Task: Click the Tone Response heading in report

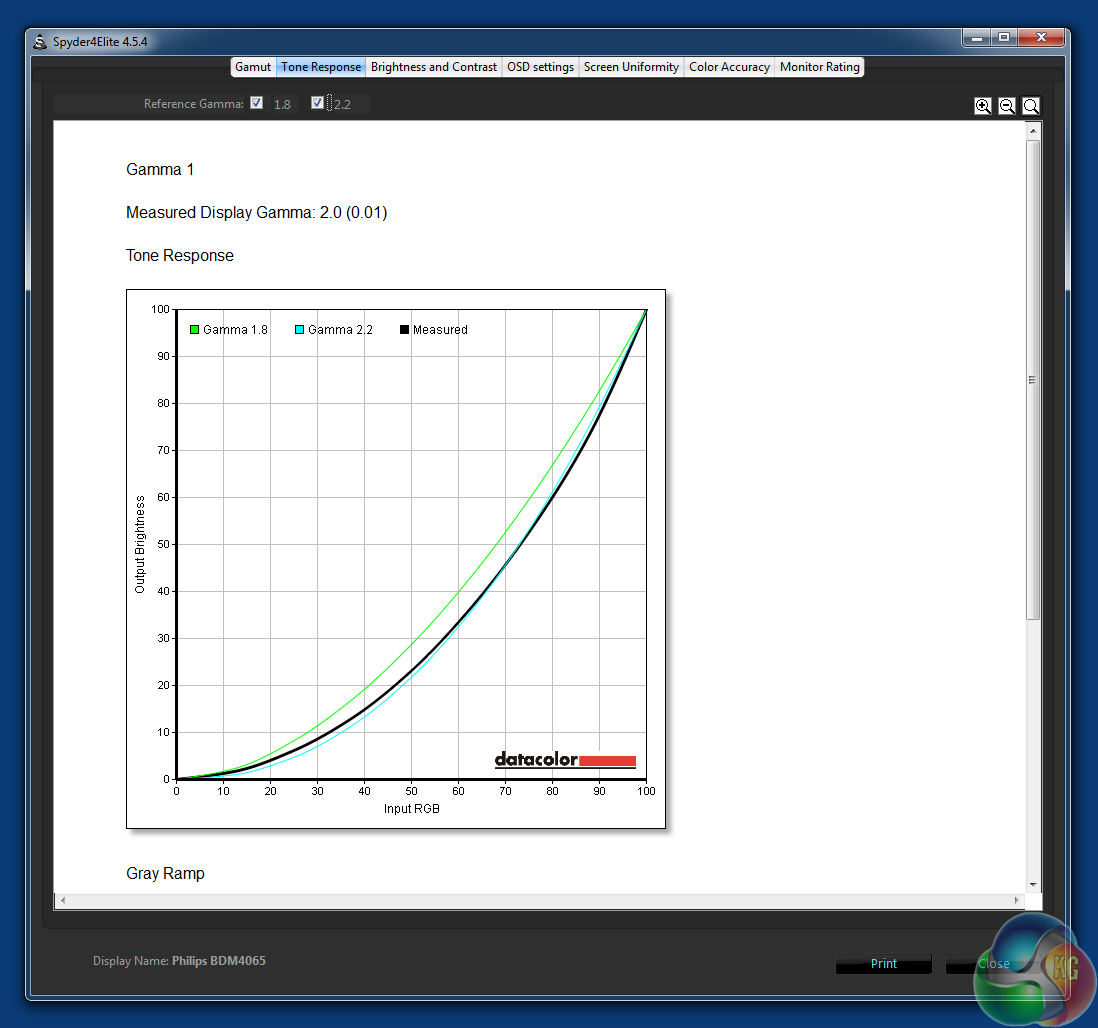Action: pyautogui.click(x=180, y=256)
